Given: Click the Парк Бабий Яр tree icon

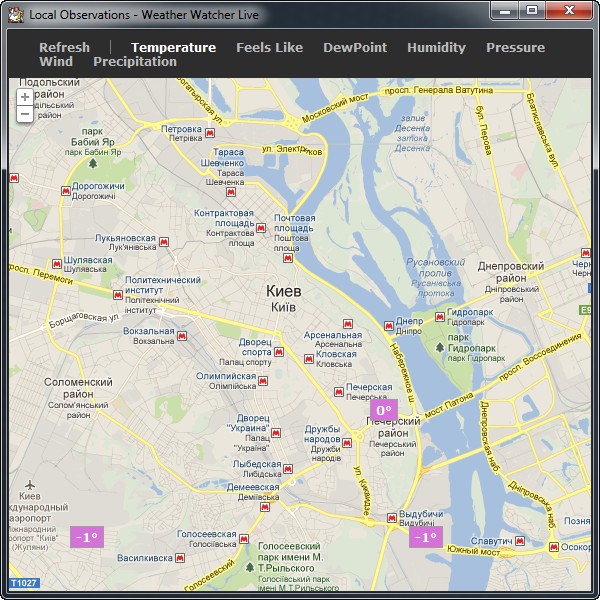Looking at the screenshot, I should [x=93, y=162].
